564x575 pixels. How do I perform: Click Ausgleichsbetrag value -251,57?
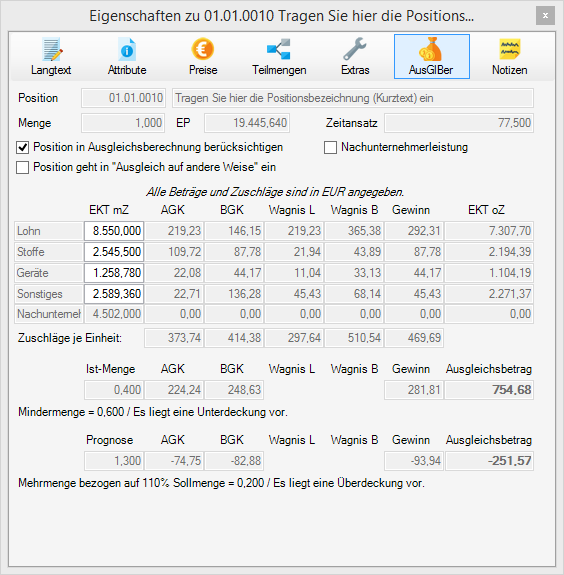[x=489, y=461]
